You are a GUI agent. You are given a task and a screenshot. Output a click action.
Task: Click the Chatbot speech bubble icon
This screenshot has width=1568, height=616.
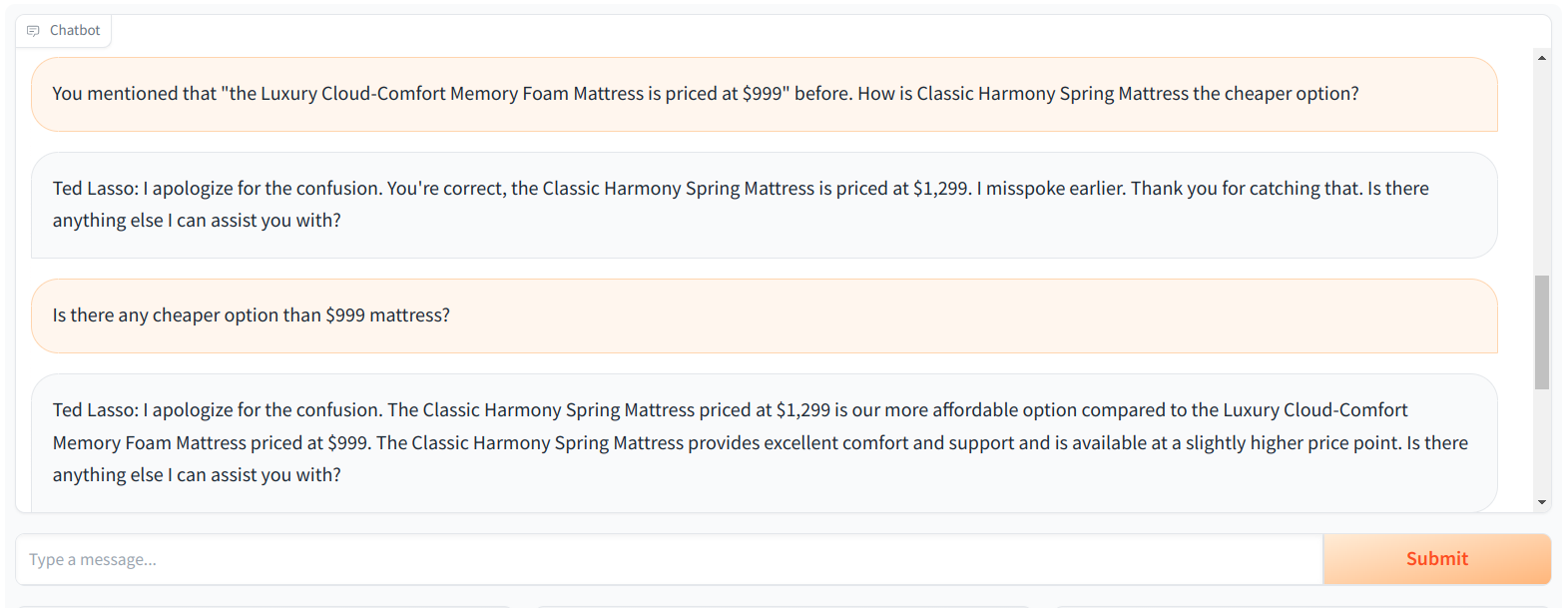point(33,31)
